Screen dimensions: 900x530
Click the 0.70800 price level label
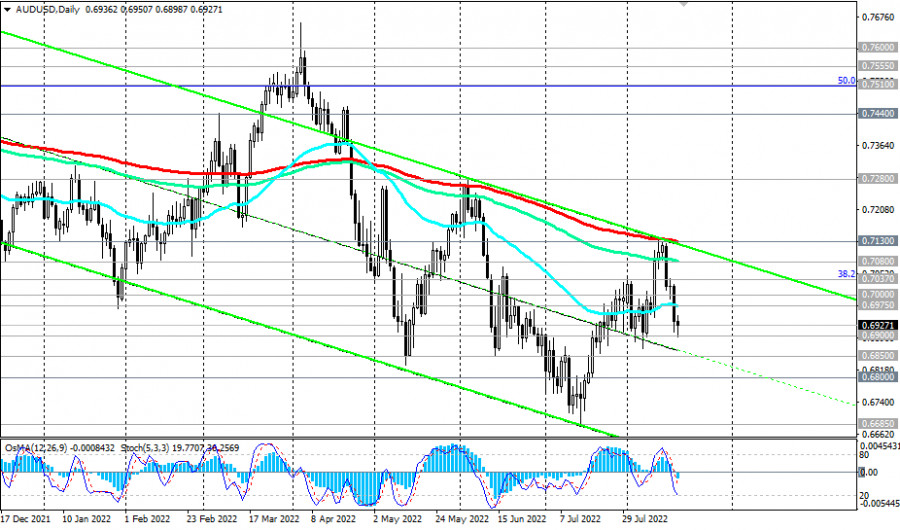(876, 259)
